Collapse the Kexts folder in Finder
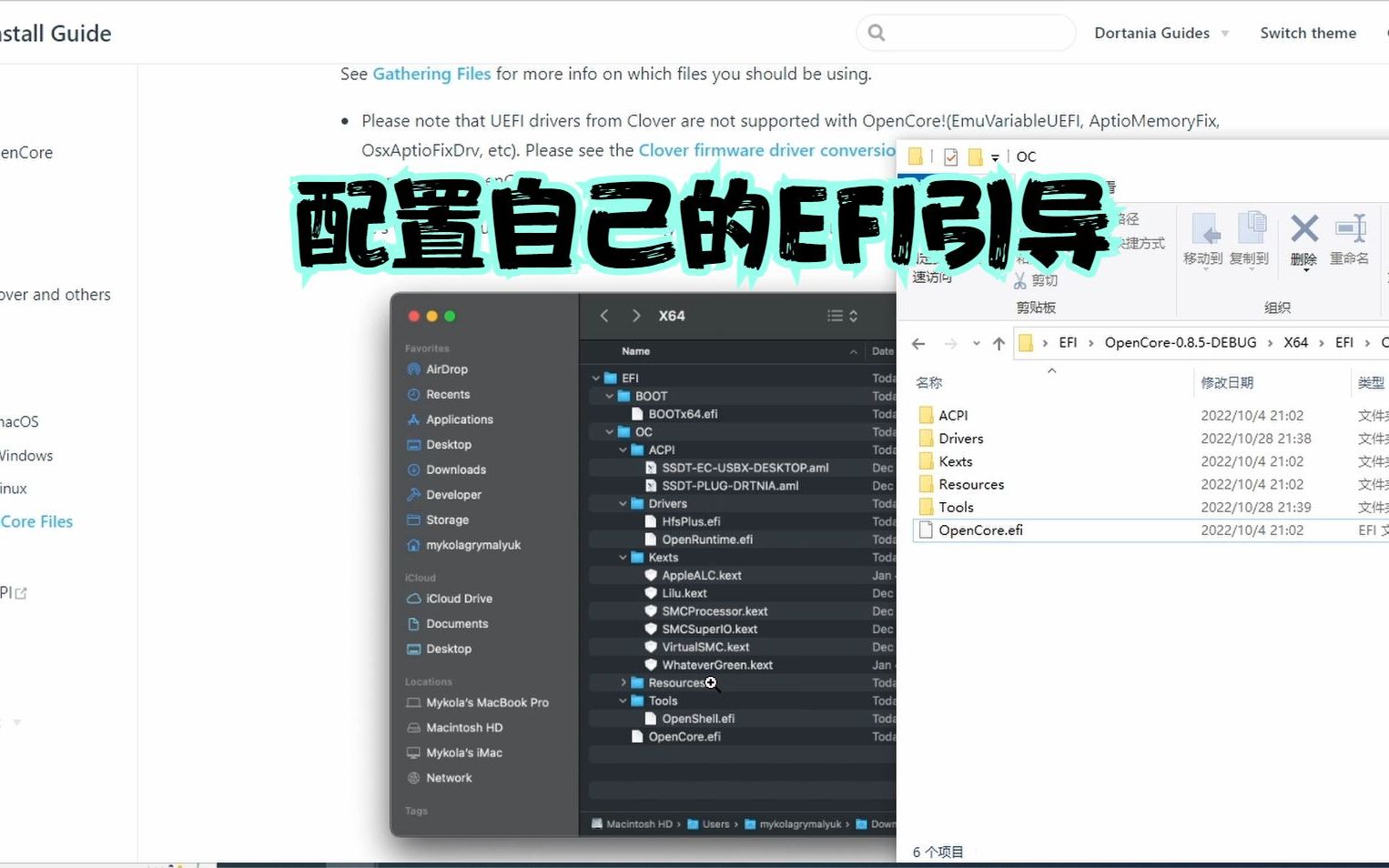 624,558
